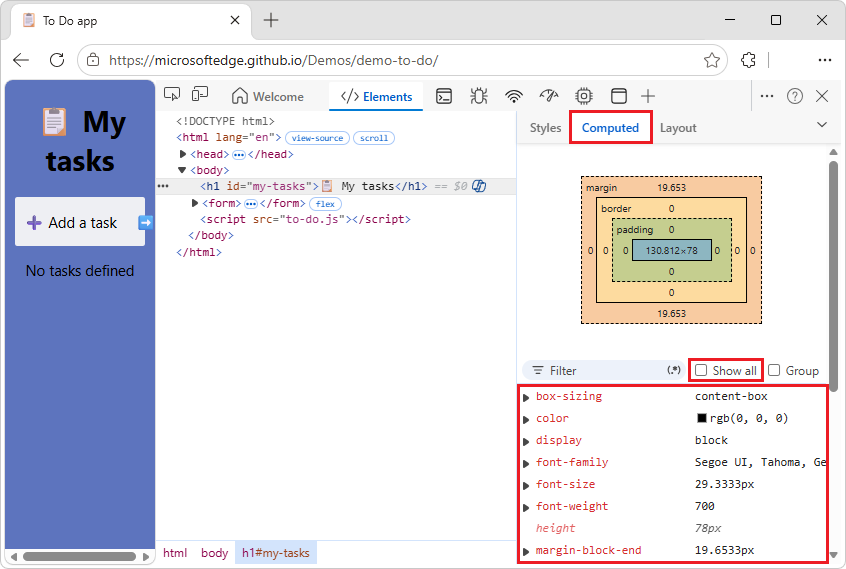Toggle regex filter icon
The width and height of the screenshot is (846, 569).
(x=673, y=370)
